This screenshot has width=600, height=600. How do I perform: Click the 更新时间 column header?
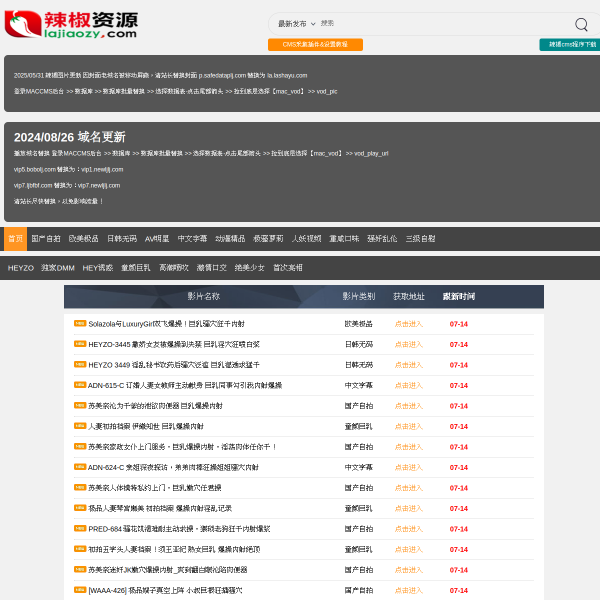coord(459,296)
